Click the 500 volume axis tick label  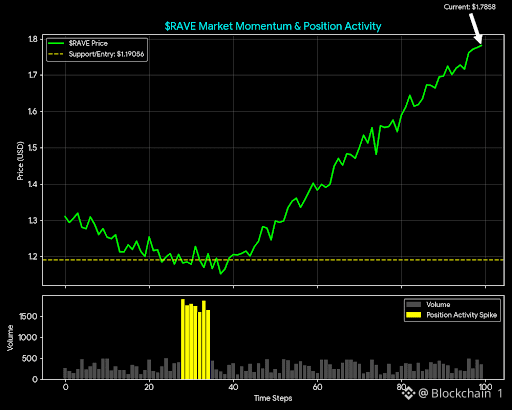click(30, 358)
